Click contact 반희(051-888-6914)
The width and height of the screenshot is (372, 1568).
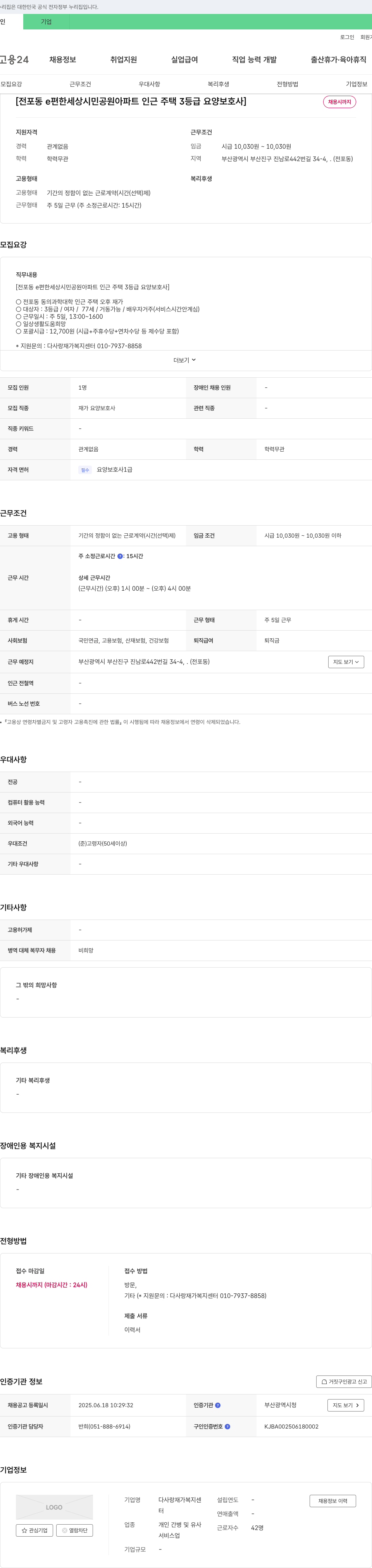104,1426
